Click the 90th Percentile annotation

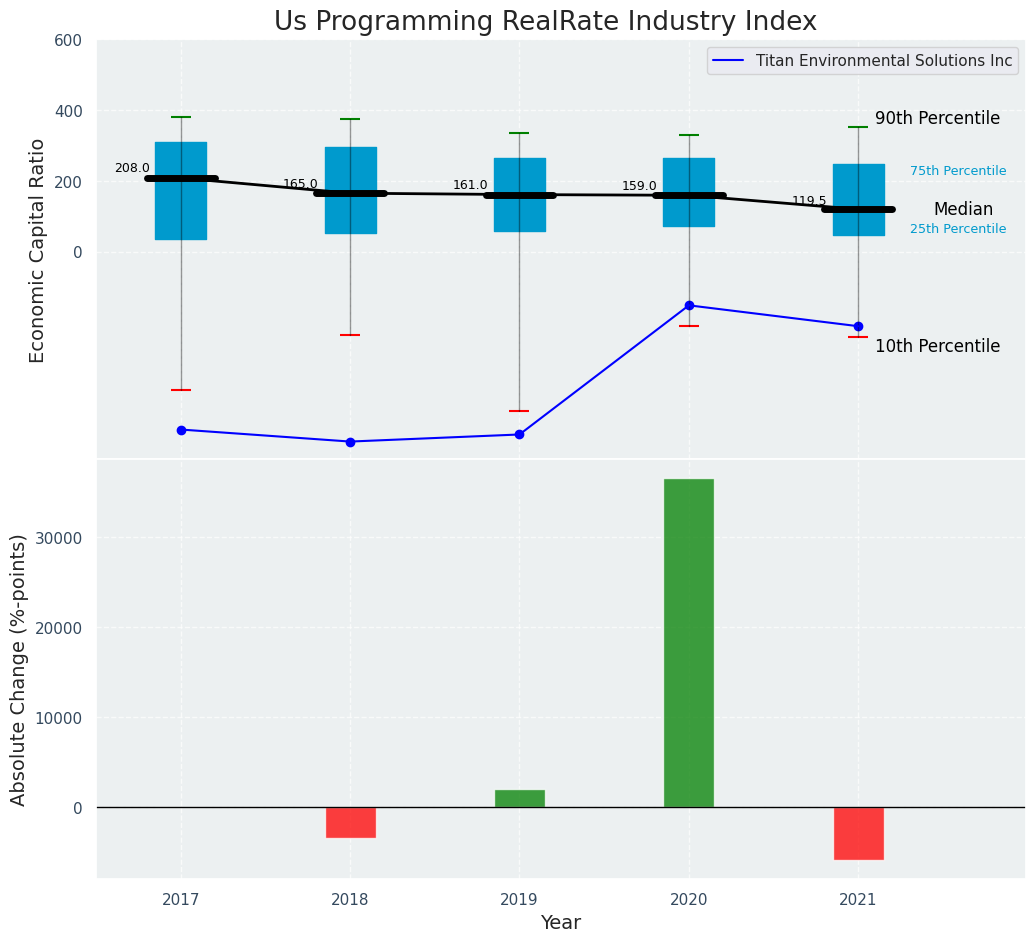[937, 118]
